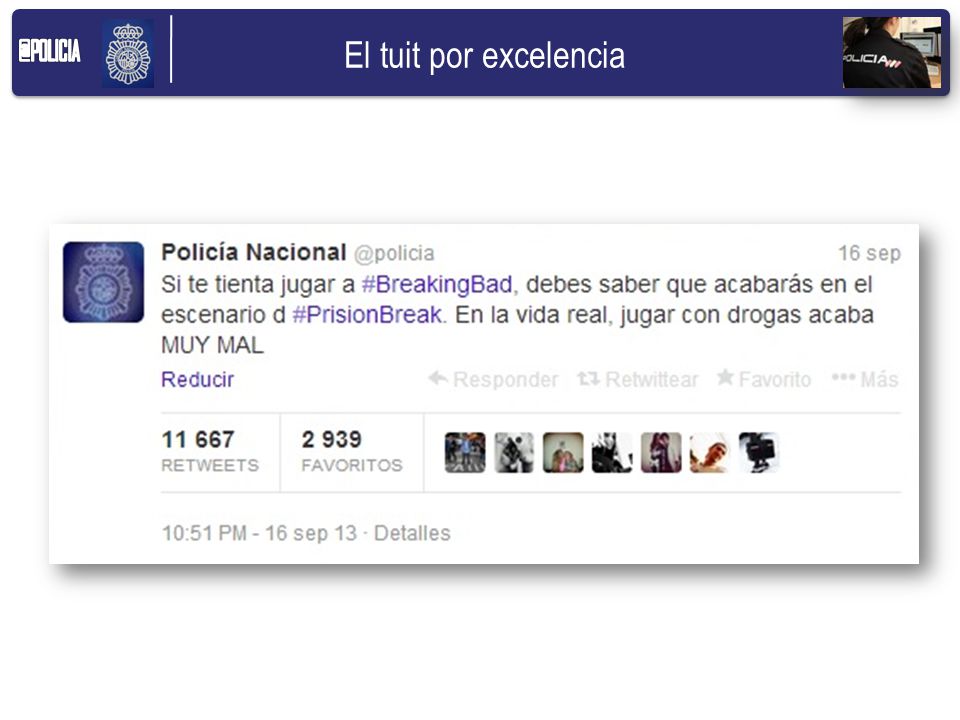View the 11 667 retweets list
This screenshot has height=720, width=960.
click(x=210, y=451)
